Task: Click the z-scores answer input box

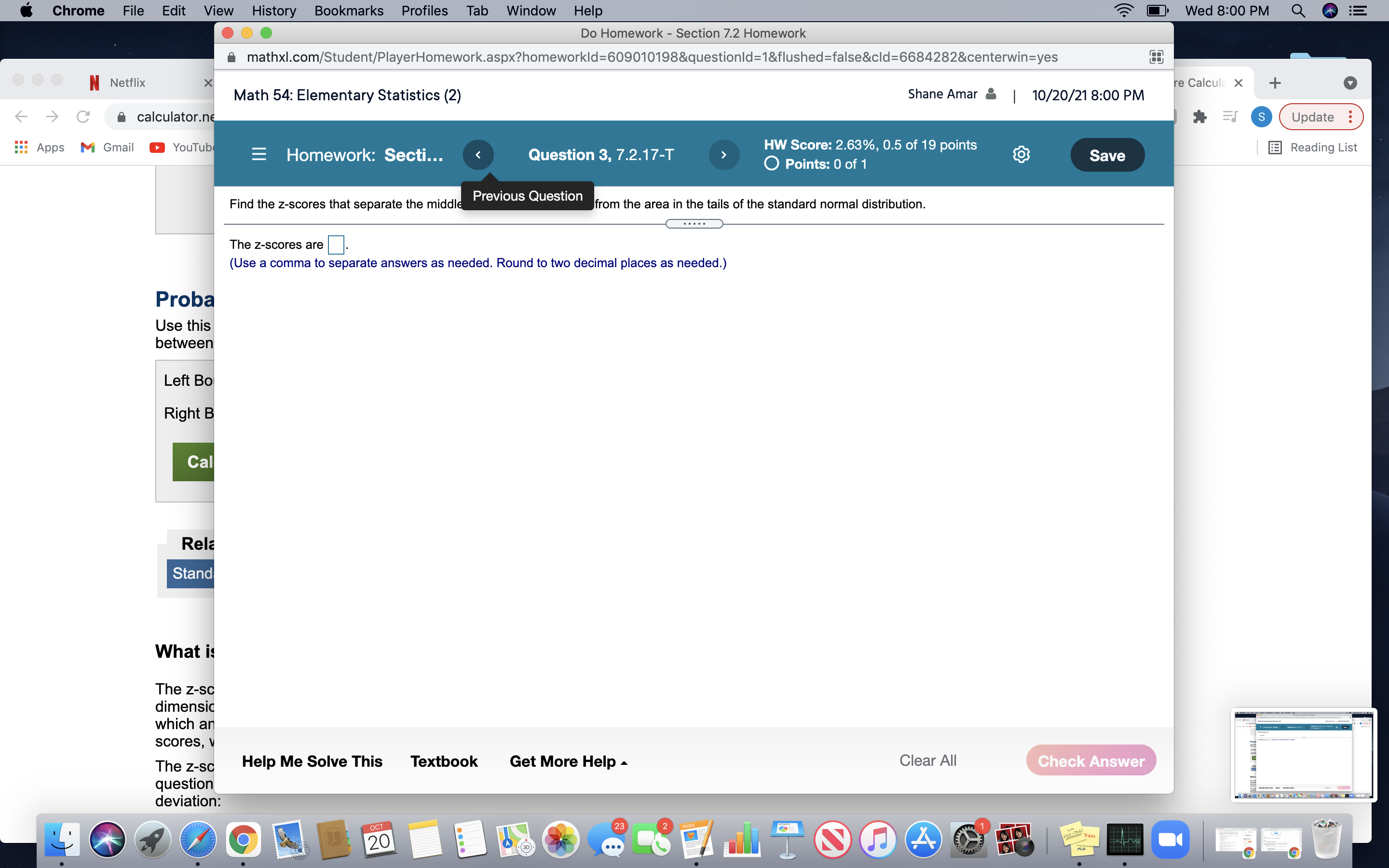Action: pos(335,244)
